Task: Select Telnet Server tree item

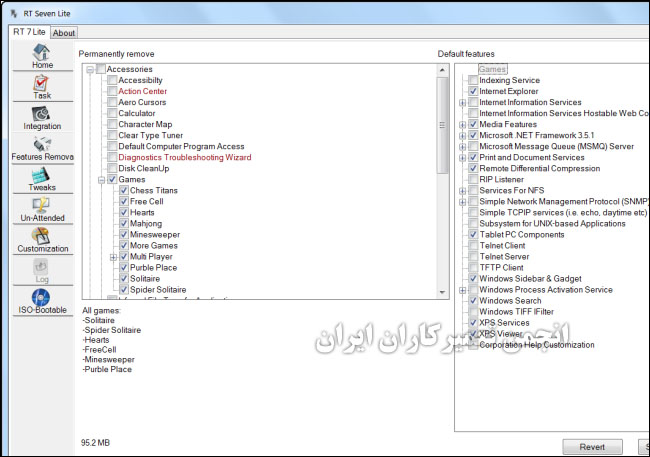Action: pos(504,257)
